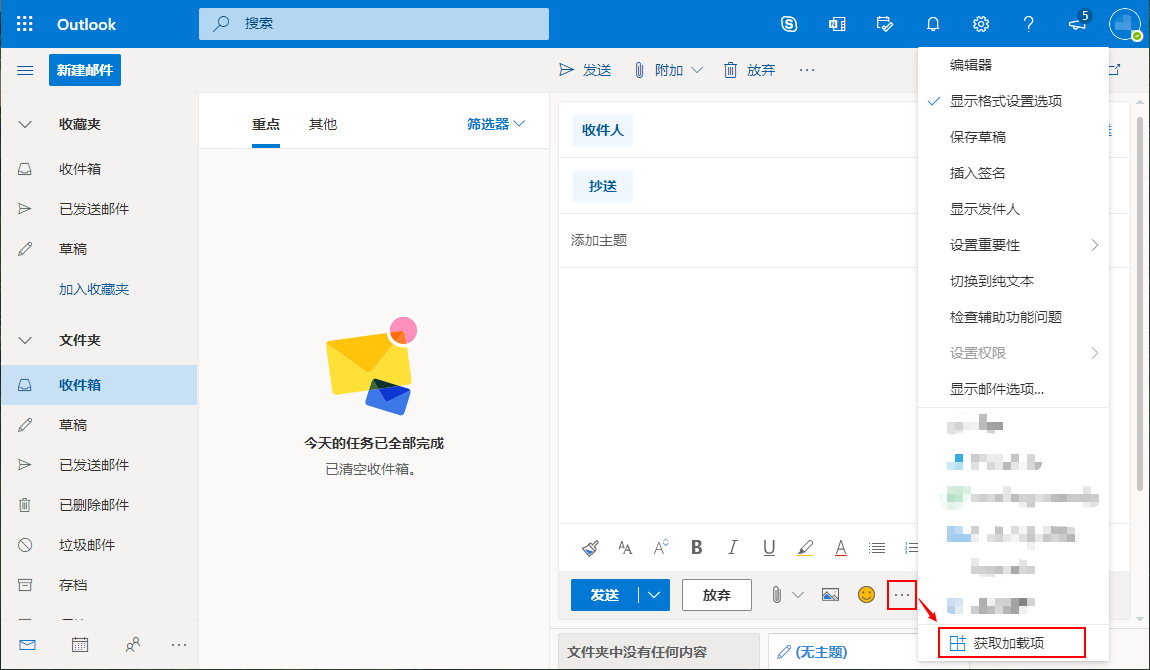This screenshot has height=670, width=1150.
Task: Collapse the 文件夹 folders section
Action: tap(25, 340)
